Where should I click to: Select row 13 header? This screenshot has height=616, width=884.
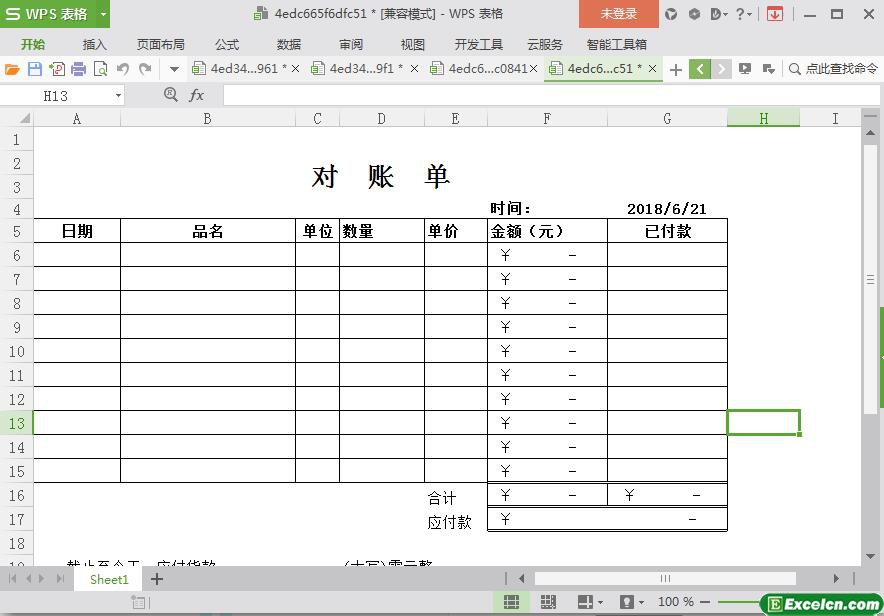(16, 423)
